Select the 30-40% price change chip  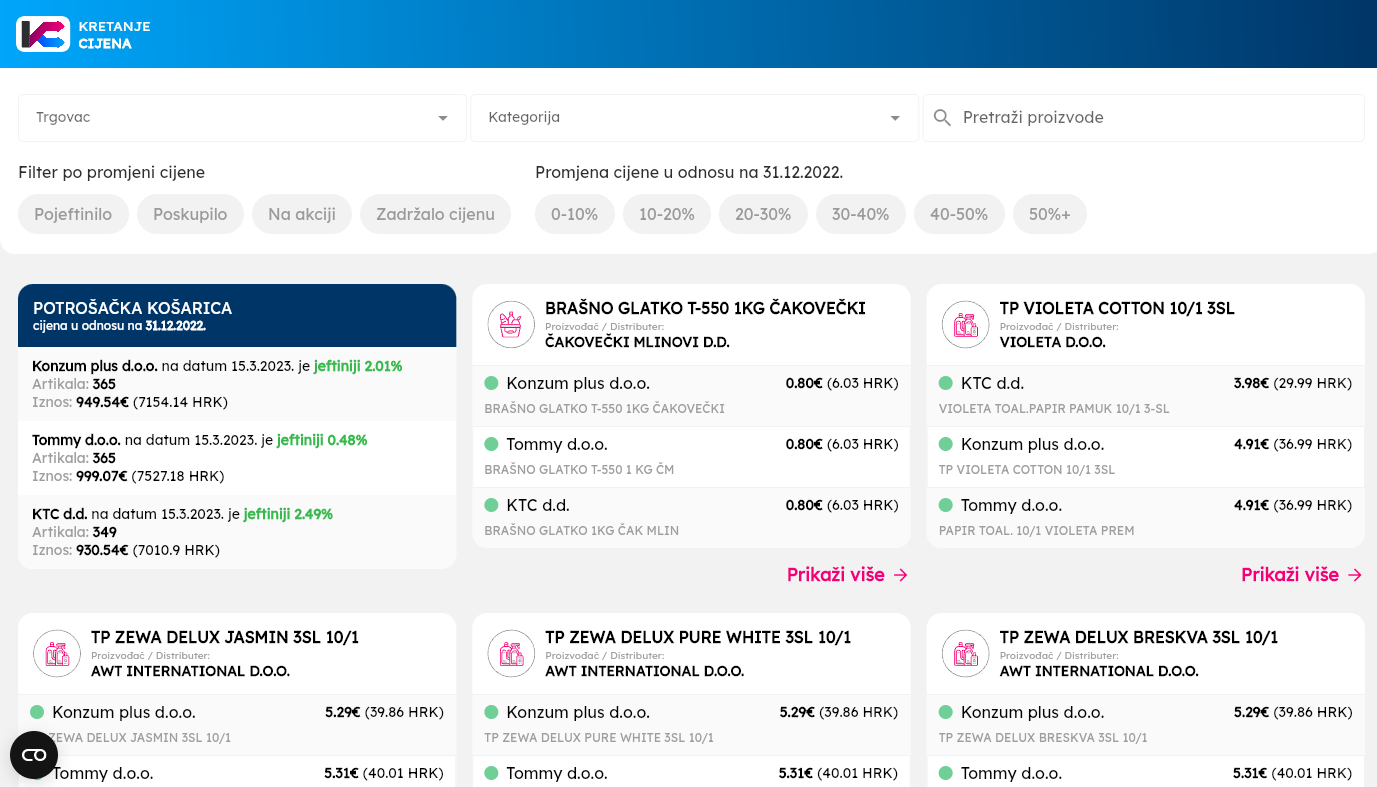click(860, 214)
